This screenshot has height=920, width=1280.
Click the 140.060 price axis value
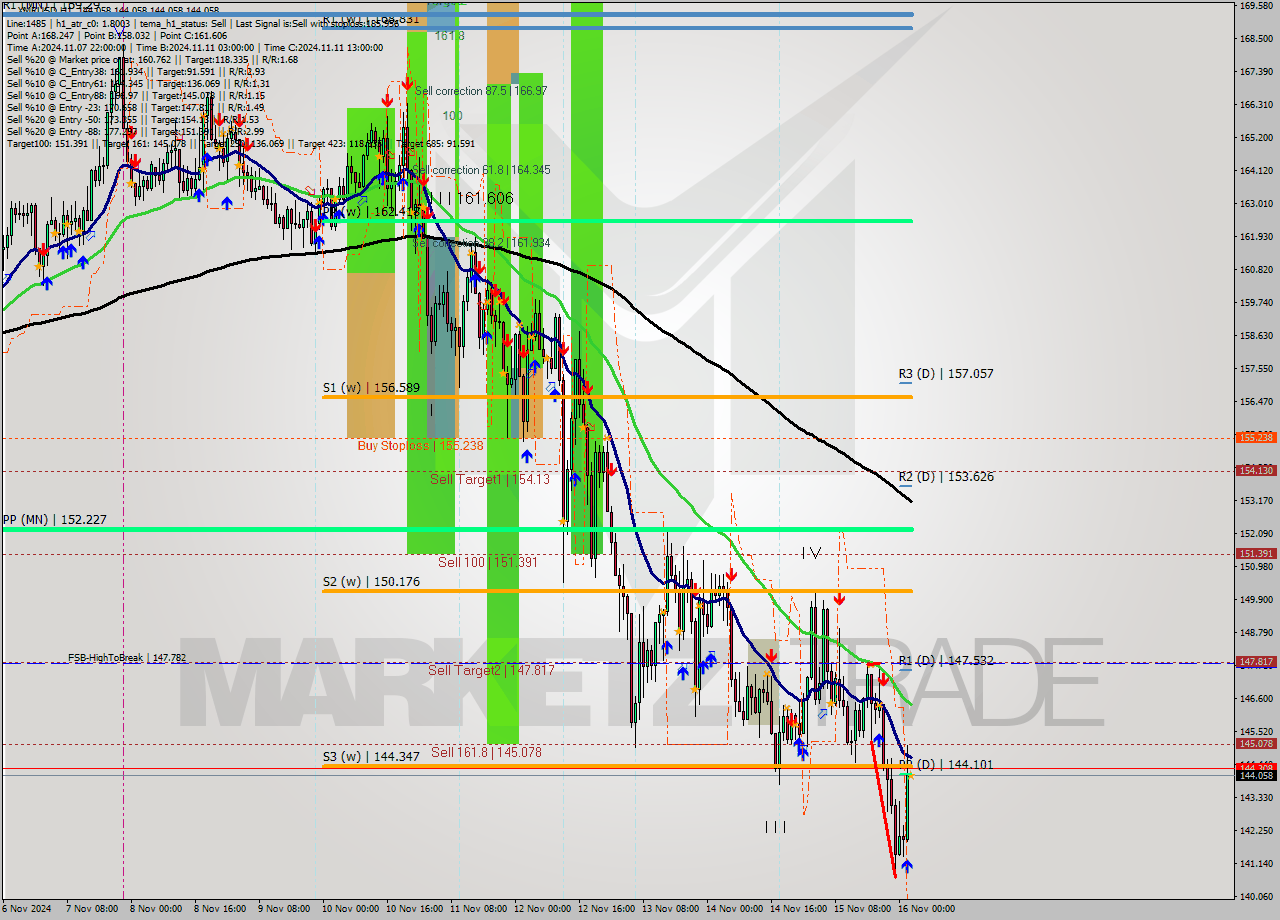click(x=1256, y=896)
